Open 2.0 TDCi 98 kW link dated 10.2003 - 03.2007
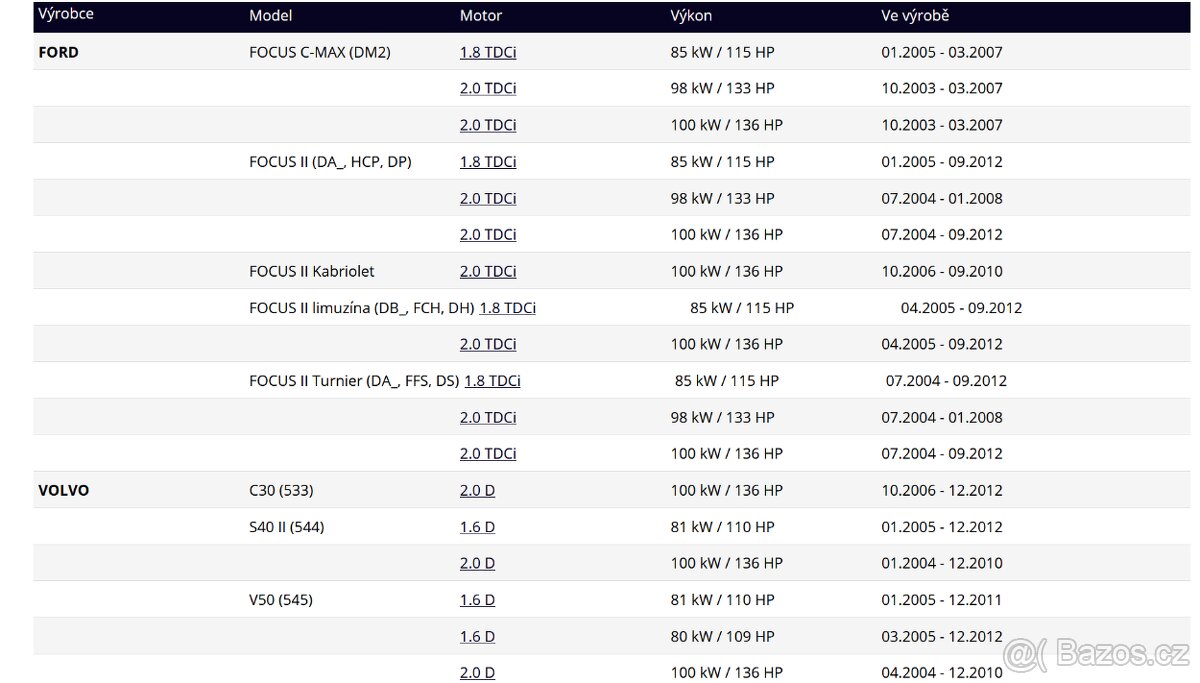The height and width of the screenshot is (683, 1200). coord(488,88)
